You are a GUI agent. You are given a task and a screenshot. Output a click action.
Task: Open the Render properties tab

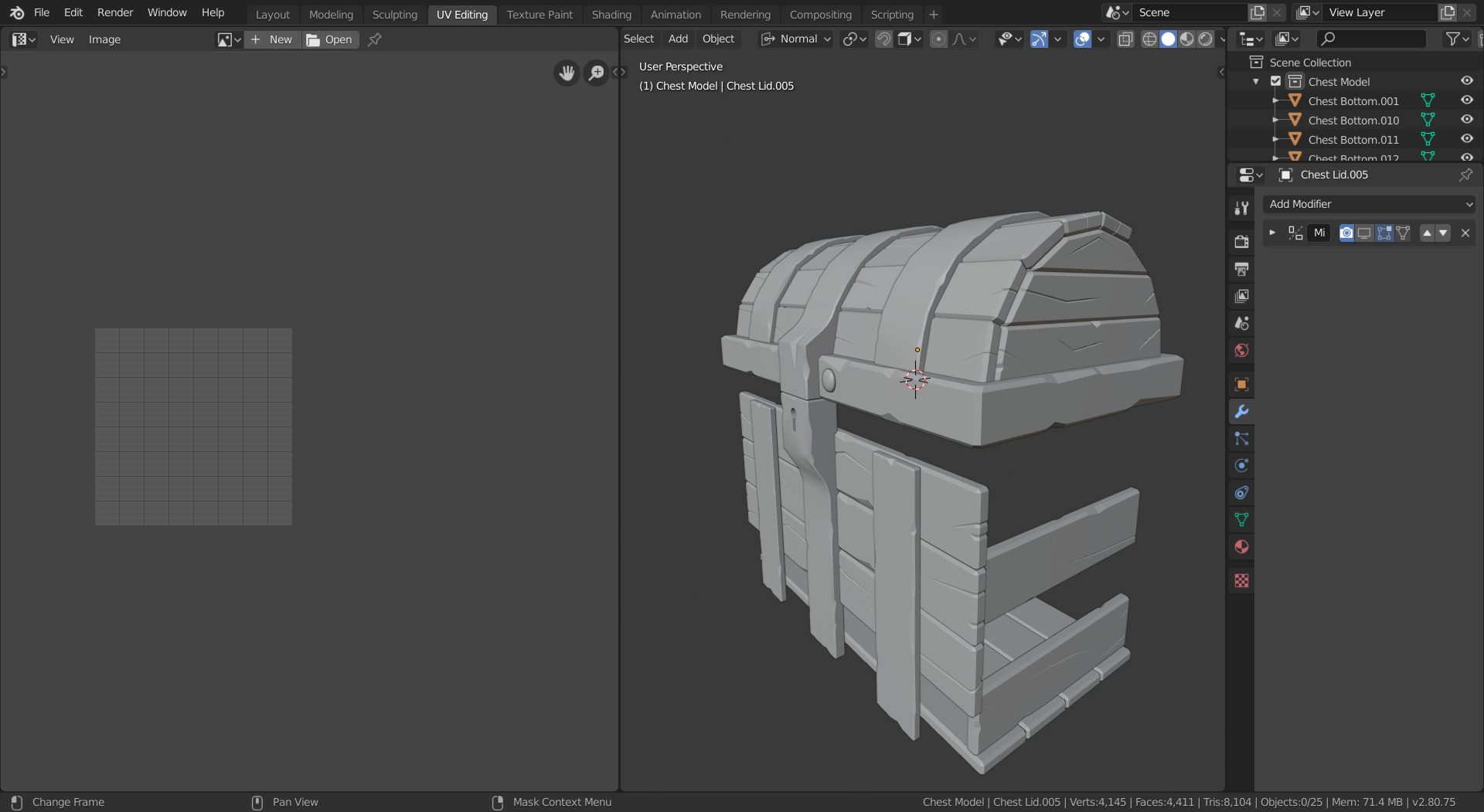[x=1241, y=242]
